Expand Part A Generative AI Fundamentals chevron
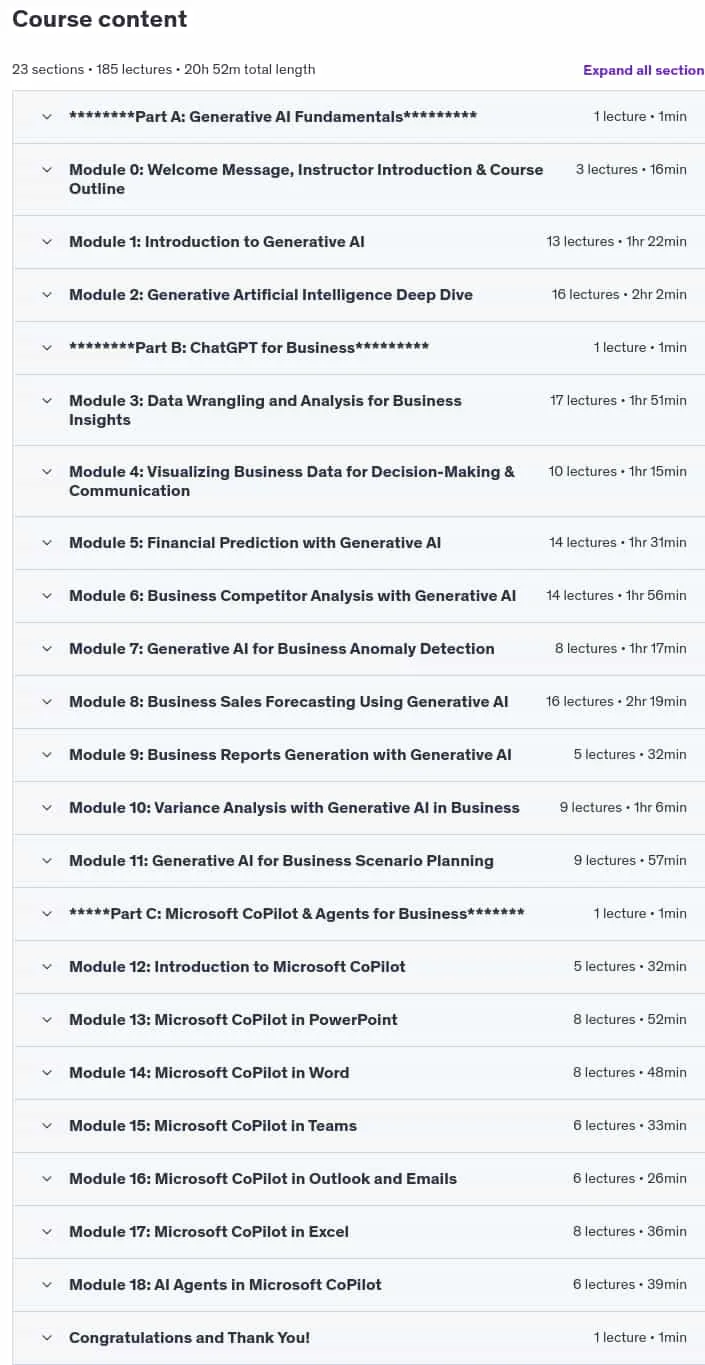The width and height of the screenshot is (705, 1365). coord(46,117)
